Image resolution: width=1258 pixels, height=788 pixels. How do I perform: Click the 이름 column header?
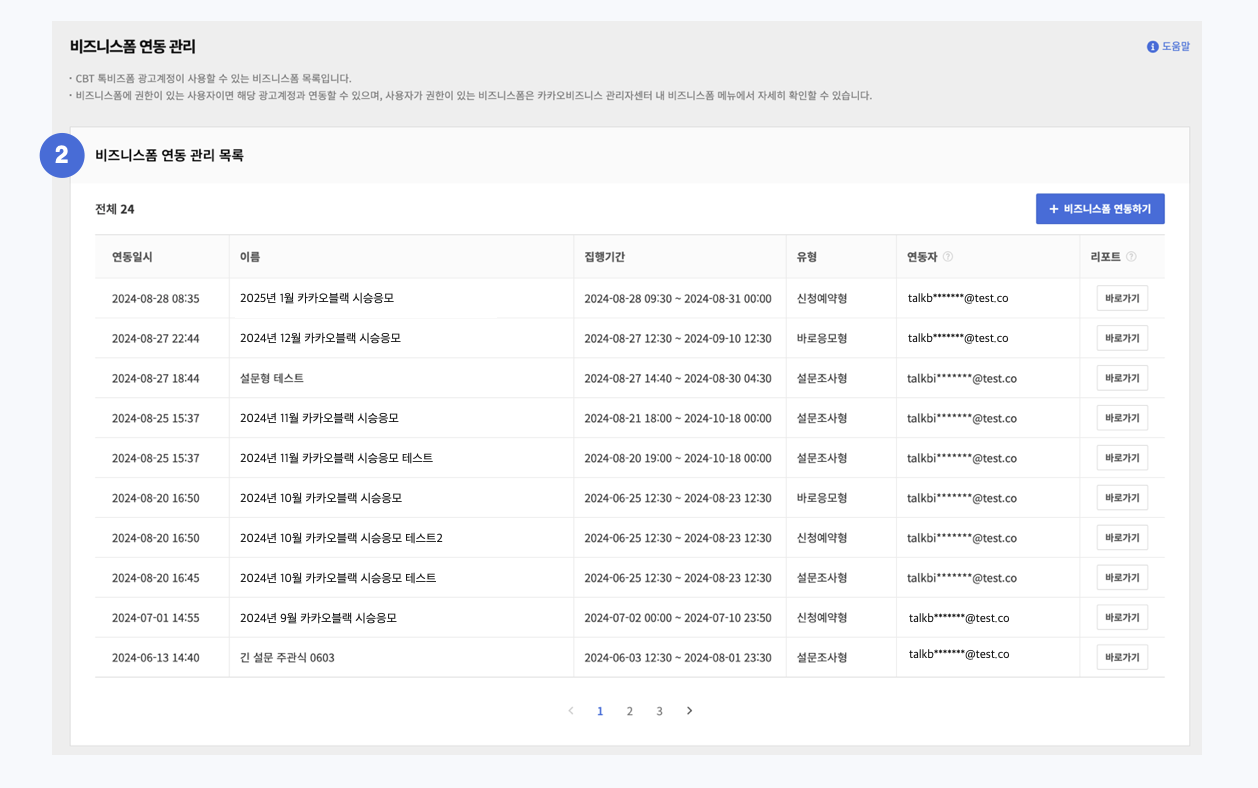click(x=250, y=257)
